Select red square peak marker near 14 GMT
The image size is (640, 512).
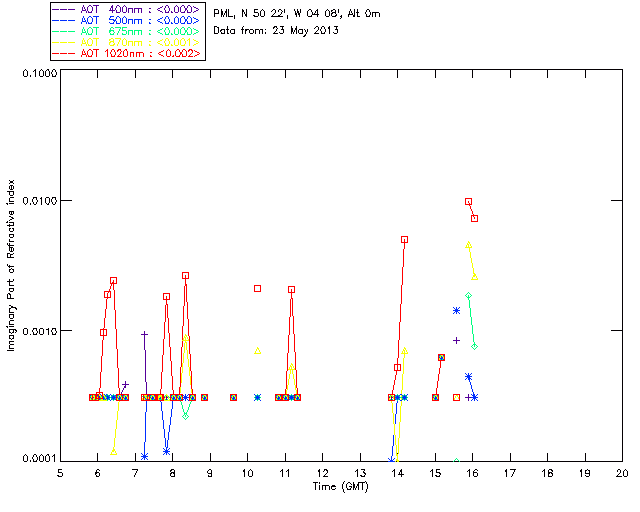click(x=404, y=240)
